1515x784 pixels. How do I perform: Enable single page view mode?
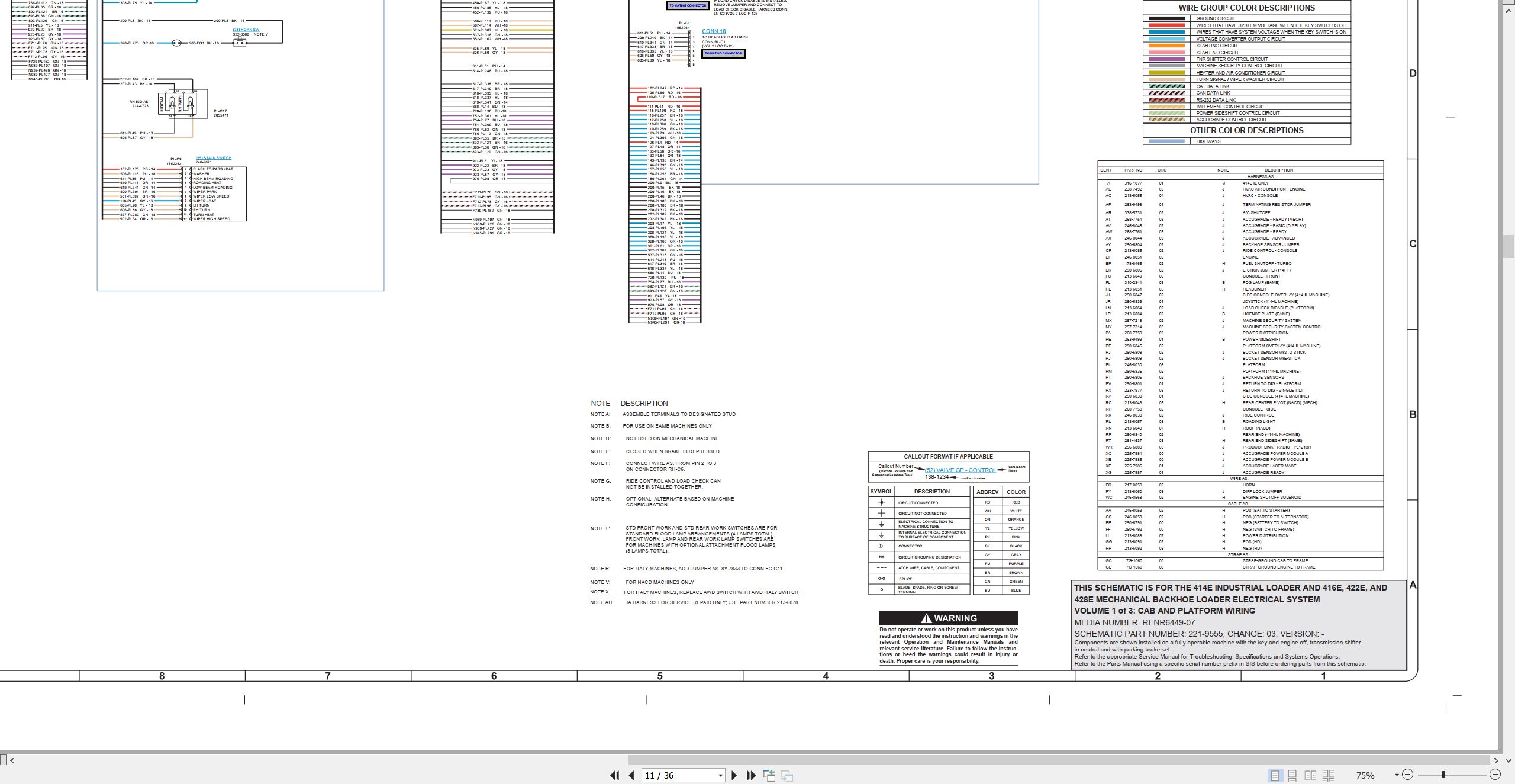(x=1275, y=775)
